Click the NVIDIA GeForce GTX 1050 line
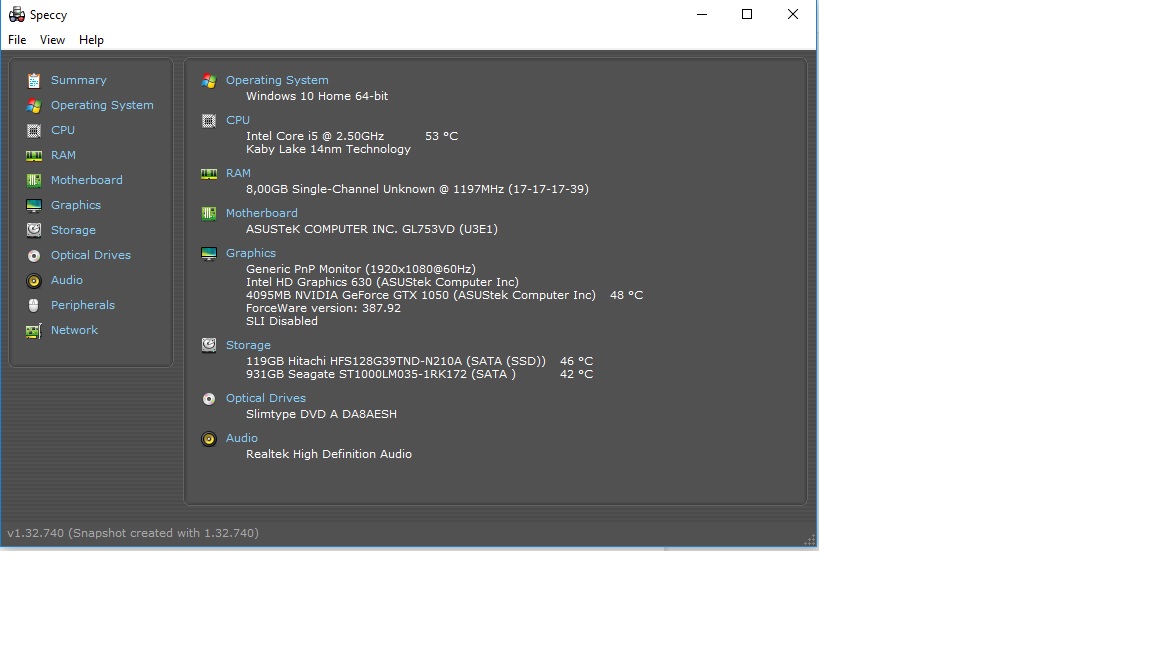 [x=420, y=295]
